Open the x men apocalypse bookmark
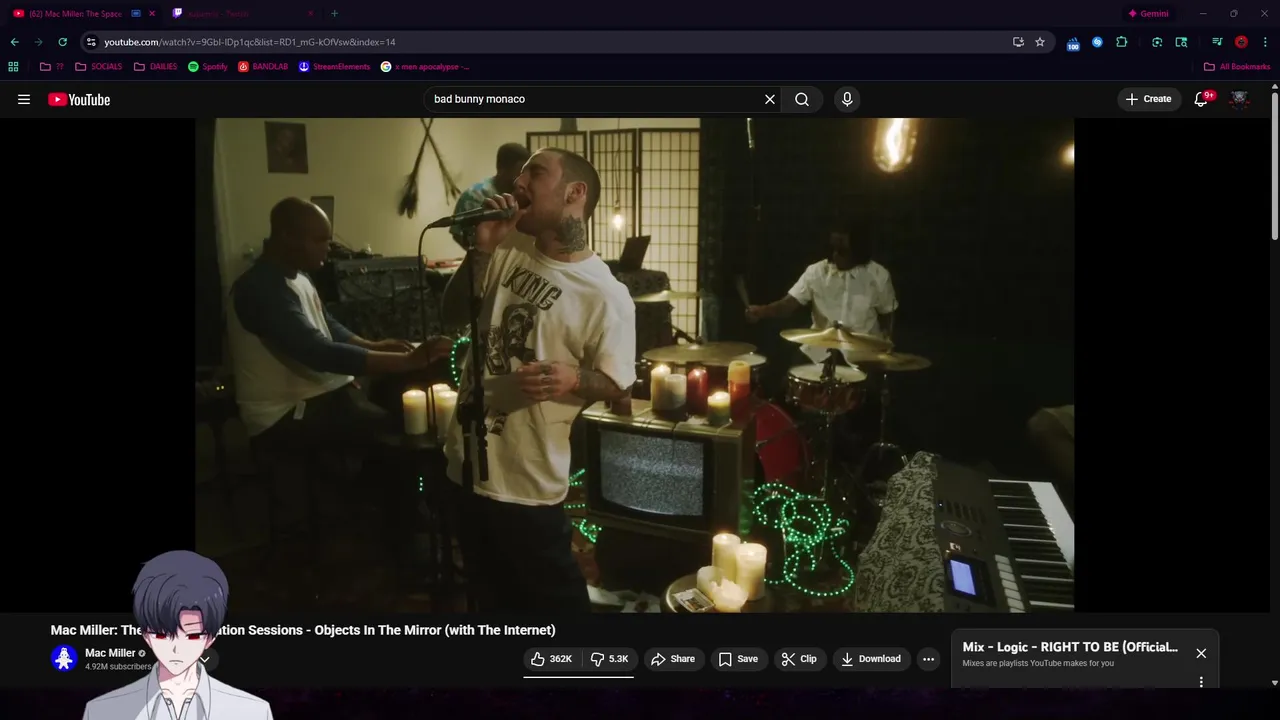This screenshot has height=720, width=1280. [425, 67]
